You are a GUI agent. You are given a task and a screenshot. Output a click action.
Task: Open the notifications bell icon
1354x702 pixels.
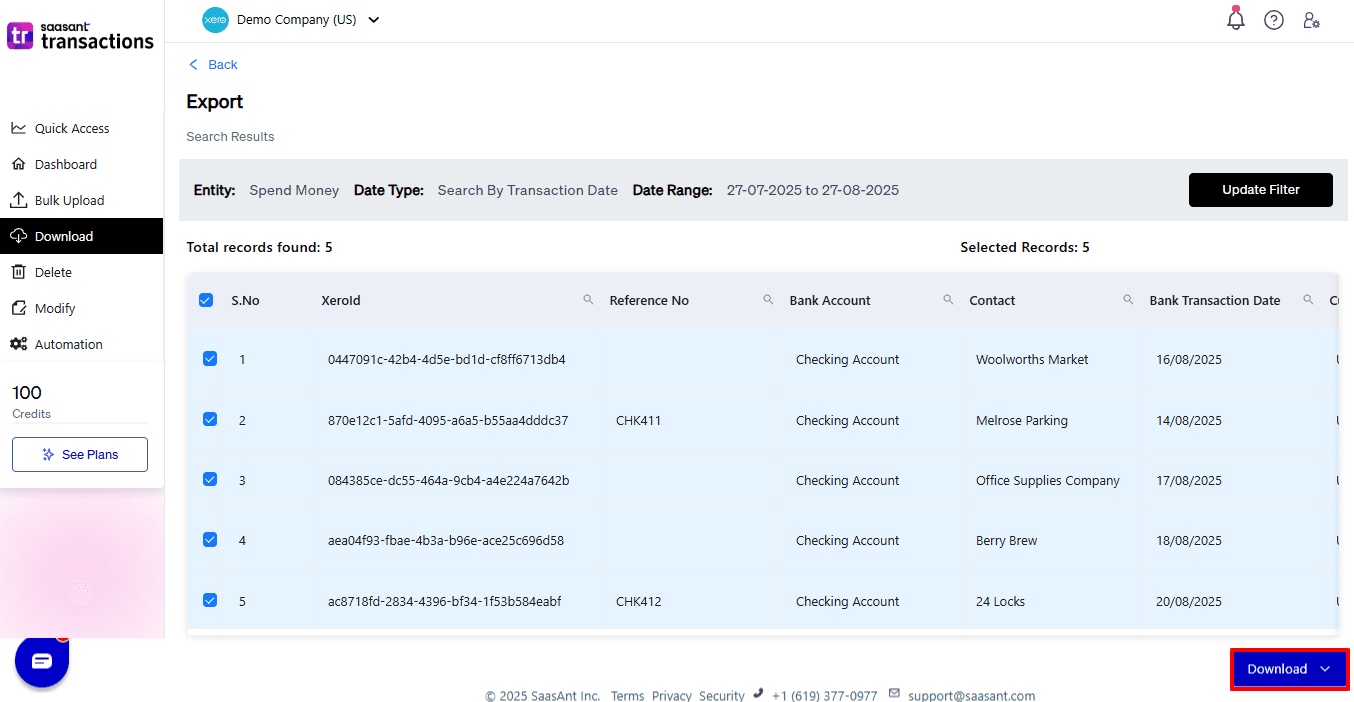[1236, 20]
